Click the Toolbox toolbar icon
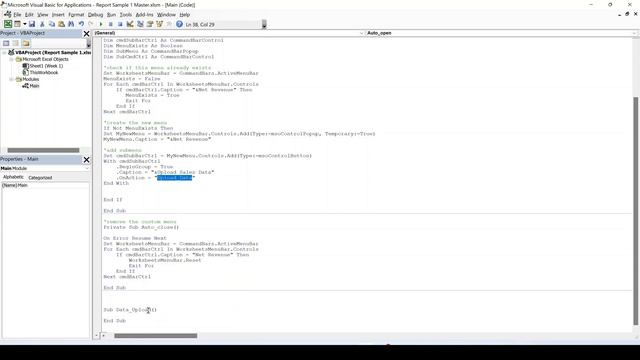This screenshot has width=640, height=360. click(x=169, y=24)
